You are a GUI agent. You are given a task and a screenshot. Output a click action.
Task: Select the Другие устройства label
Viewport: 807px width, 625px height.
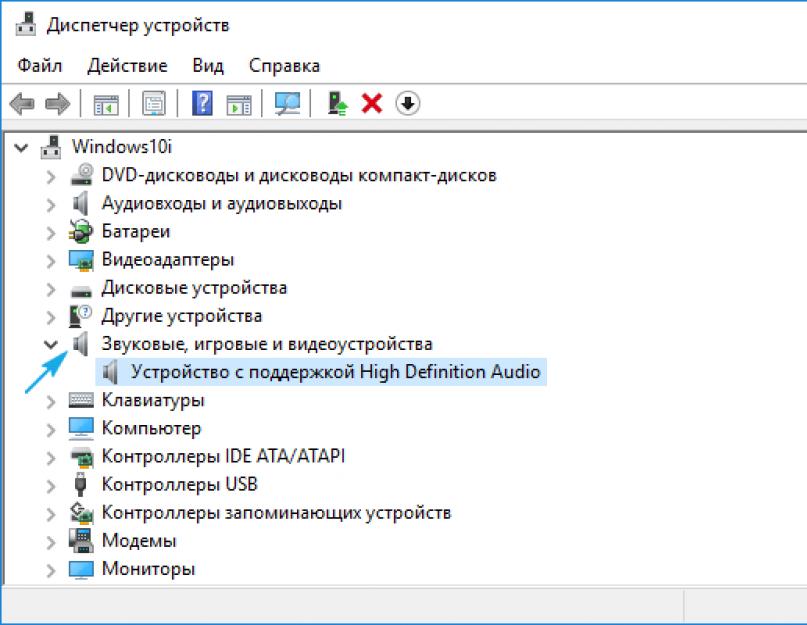tap(182, 316)
